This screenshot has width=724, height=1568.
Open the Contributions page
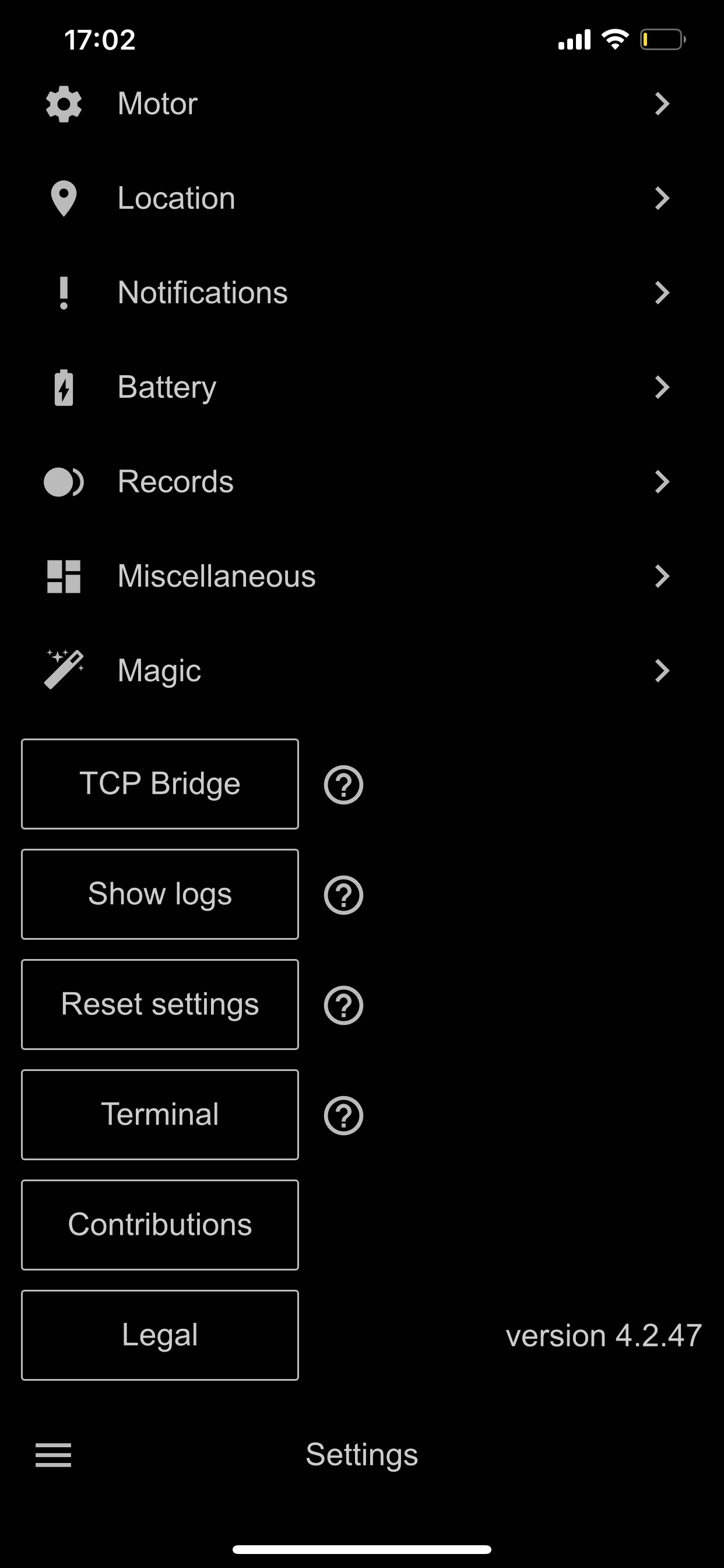coord(160,1224)
